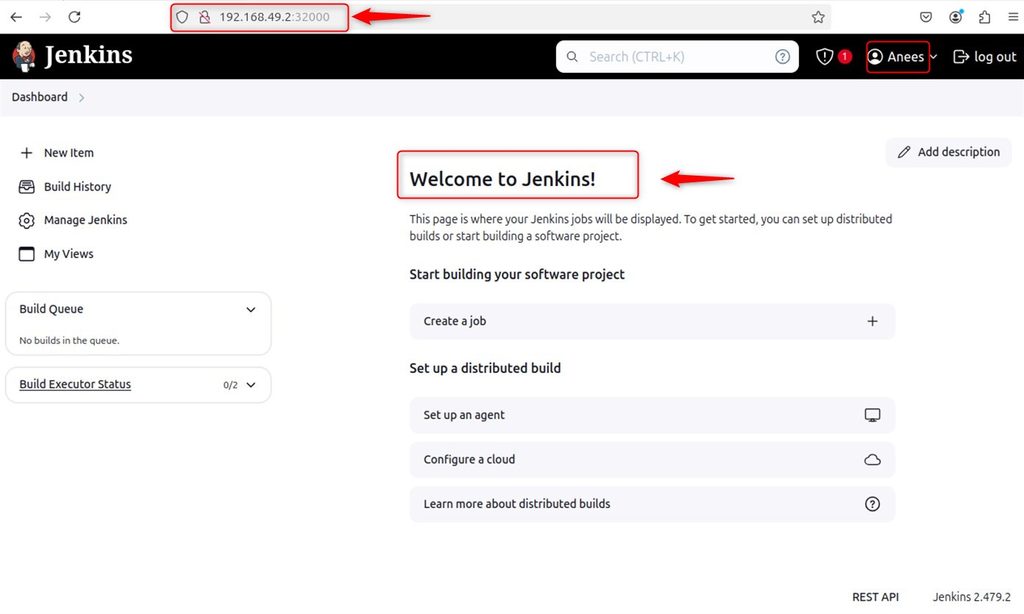Click the browser address bar URL
The width and height of the screenshot is (1024, 614).
[274, 17]
